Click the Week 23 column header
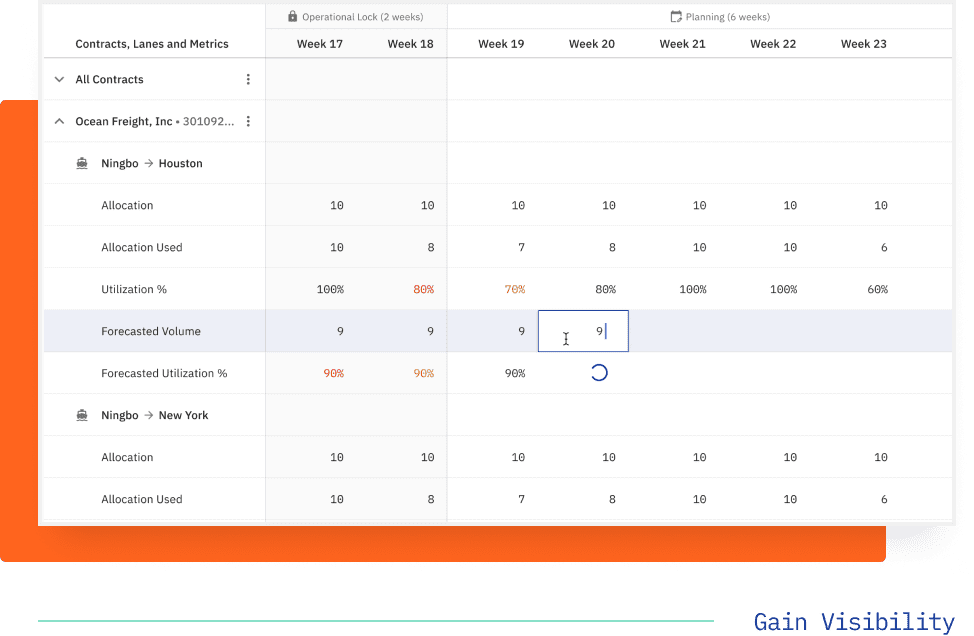Viewport: 974px width, 636px height. coord(862,44)
